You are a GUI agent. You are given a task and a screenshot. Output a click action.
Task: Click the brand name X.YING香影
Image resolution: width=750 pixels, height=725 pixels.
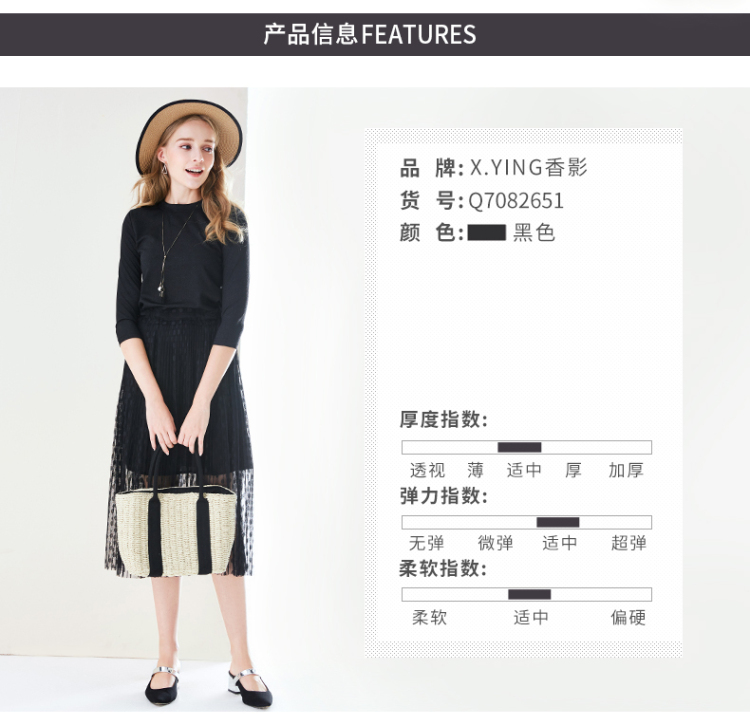(529, 168)
